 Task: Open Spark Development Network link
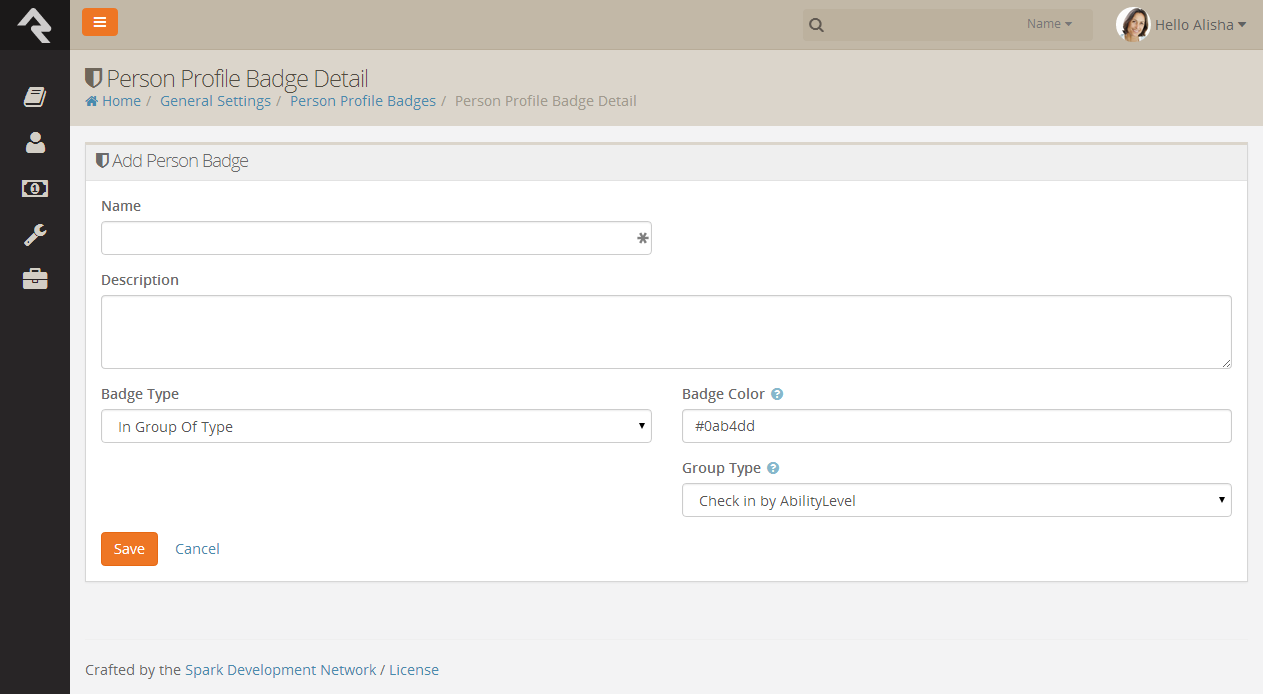coord(281,670)
